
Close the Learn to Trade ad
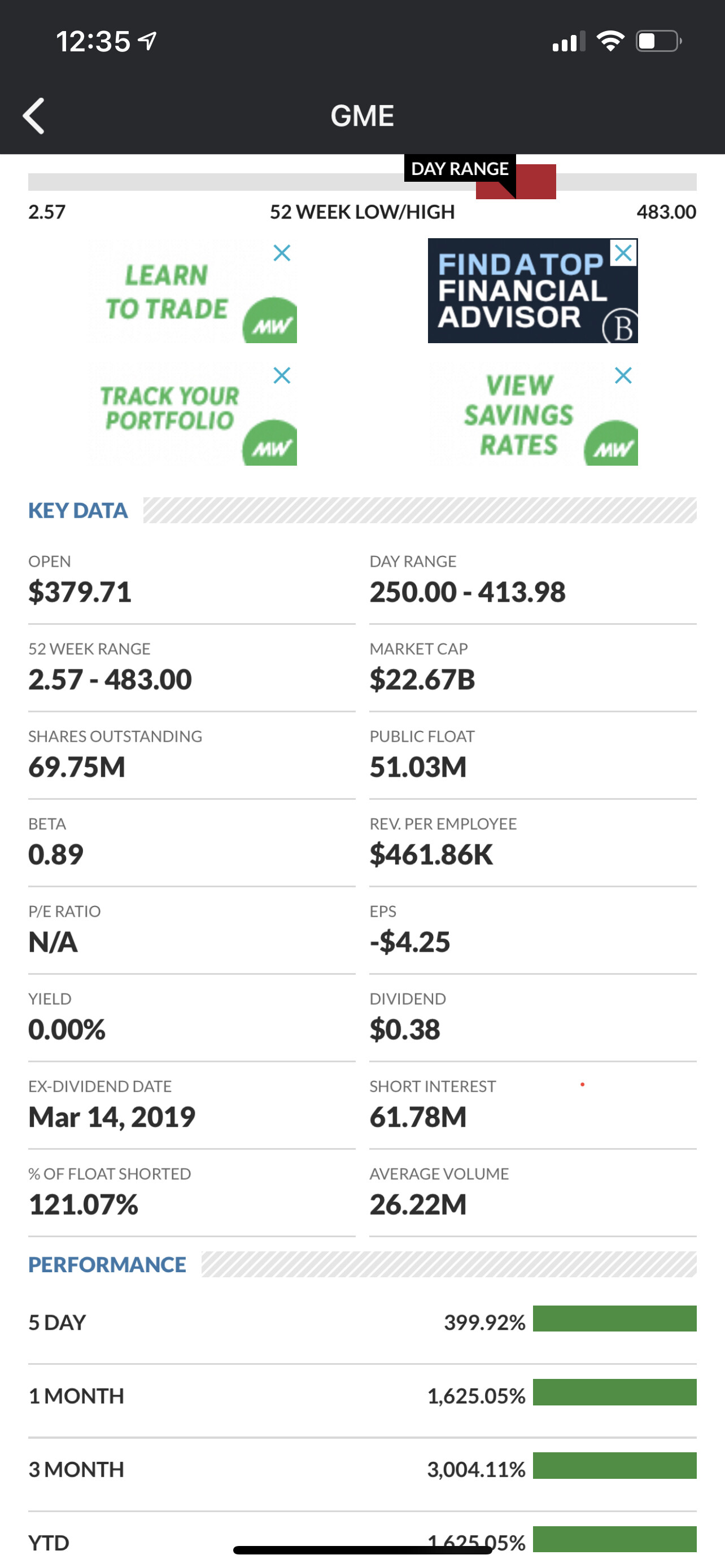(282, 253)
